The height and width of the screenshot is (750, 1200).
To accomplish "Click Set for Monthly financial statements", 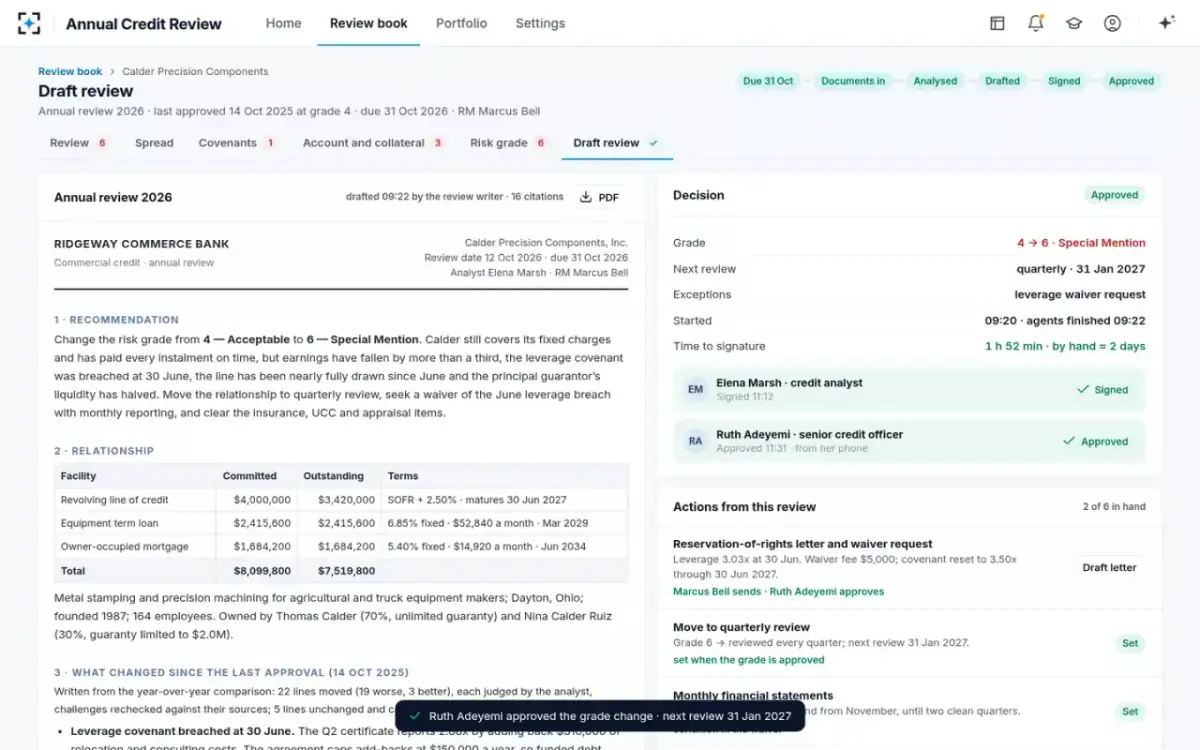I will 1130,712.
